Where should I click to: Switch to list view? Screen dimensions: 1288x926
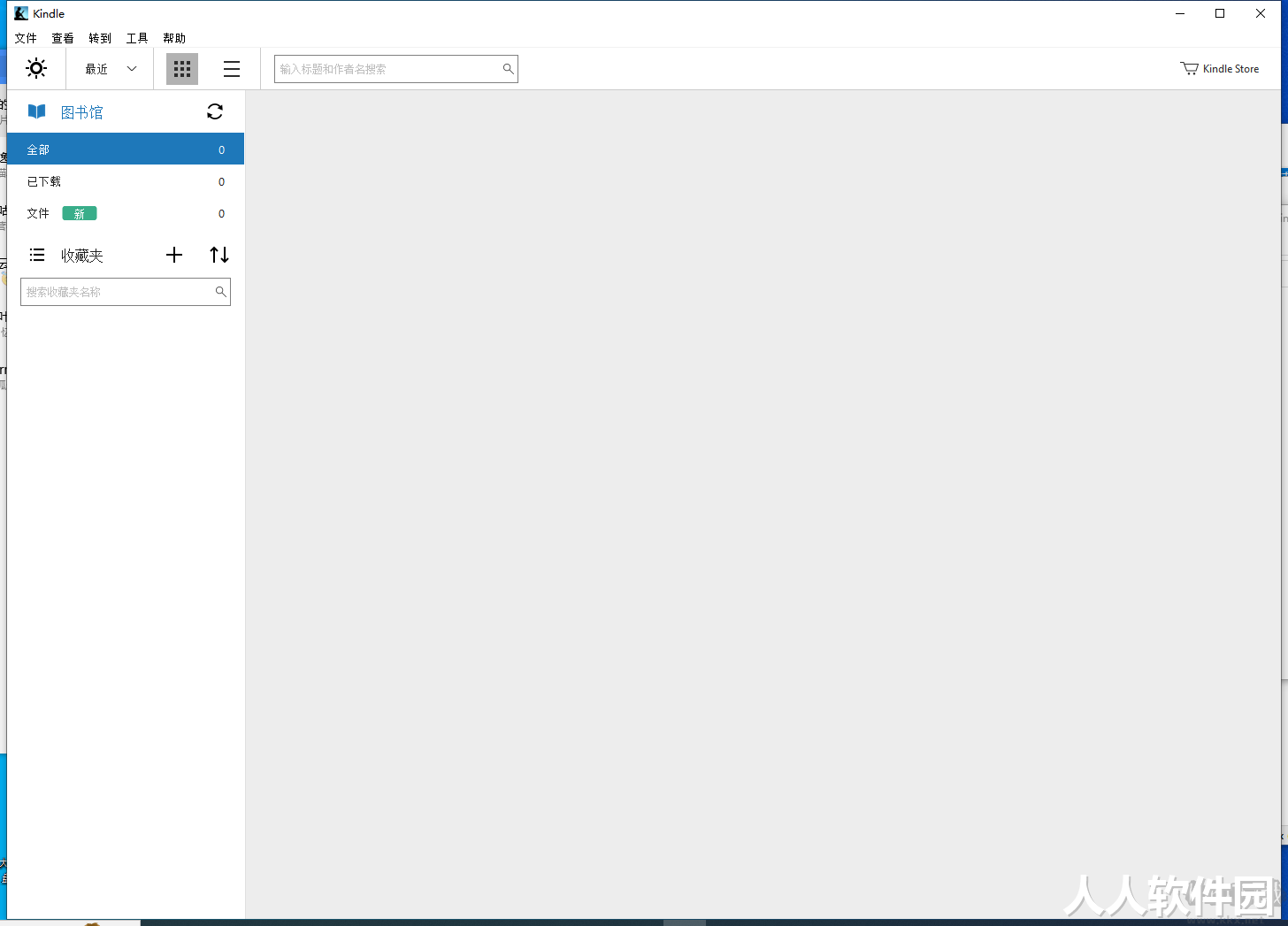232,69
